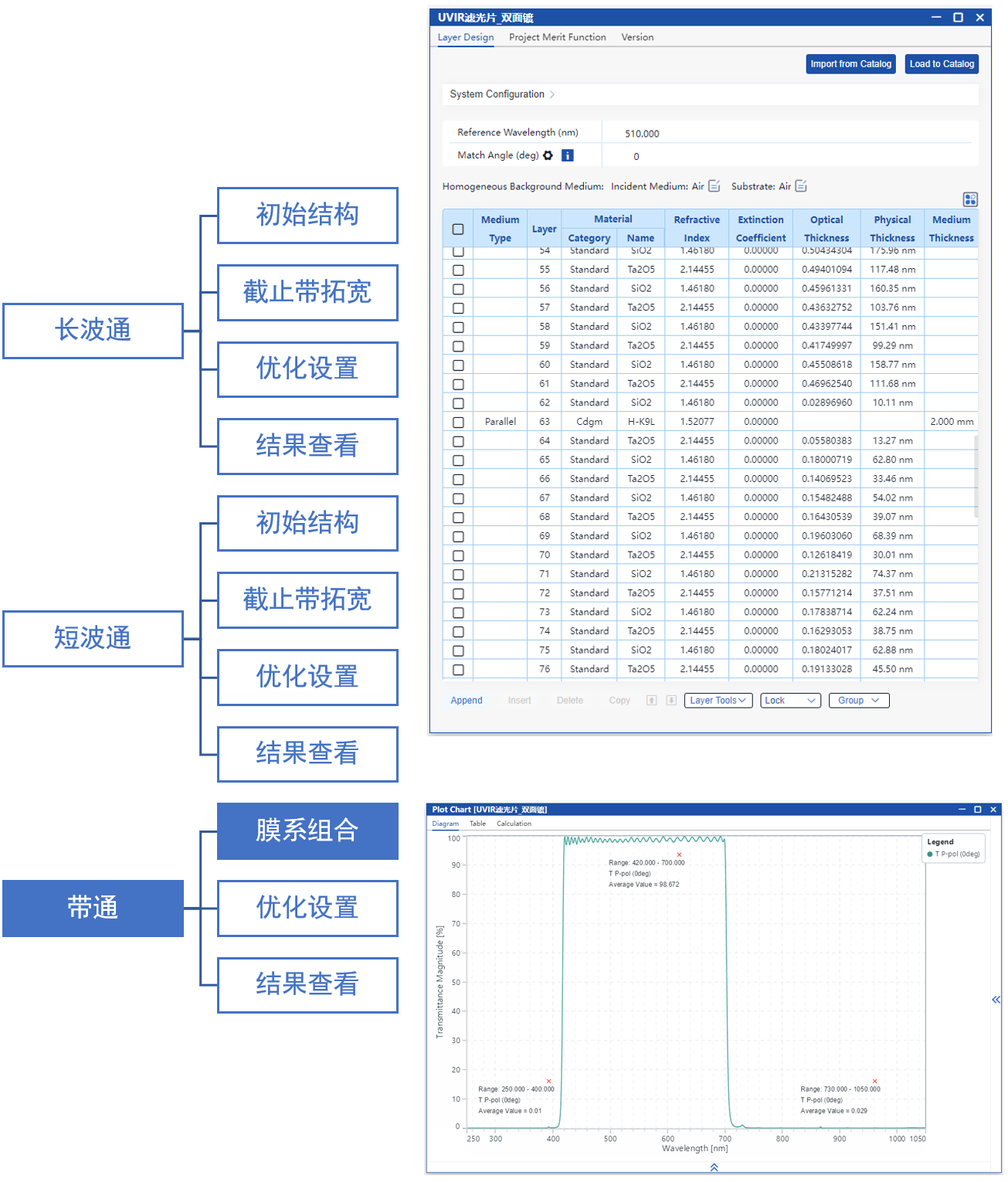1008x1182 pixels.
Task: Edit the Substrate Air icon
Action: pyautogui.click(x=801, y=186)
